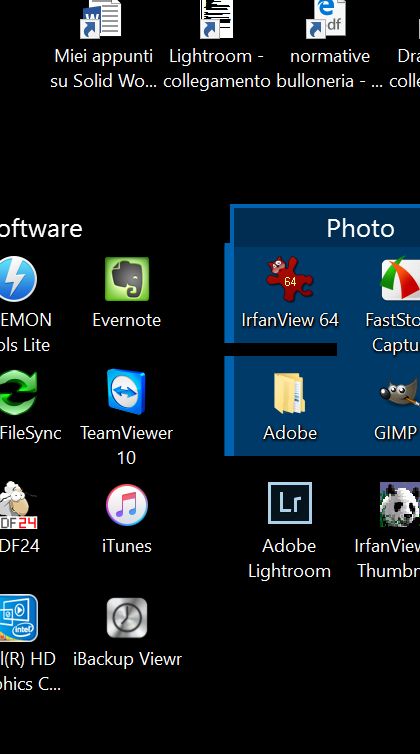
Task: Open the iTunes icon
Action: click(127, 505)
